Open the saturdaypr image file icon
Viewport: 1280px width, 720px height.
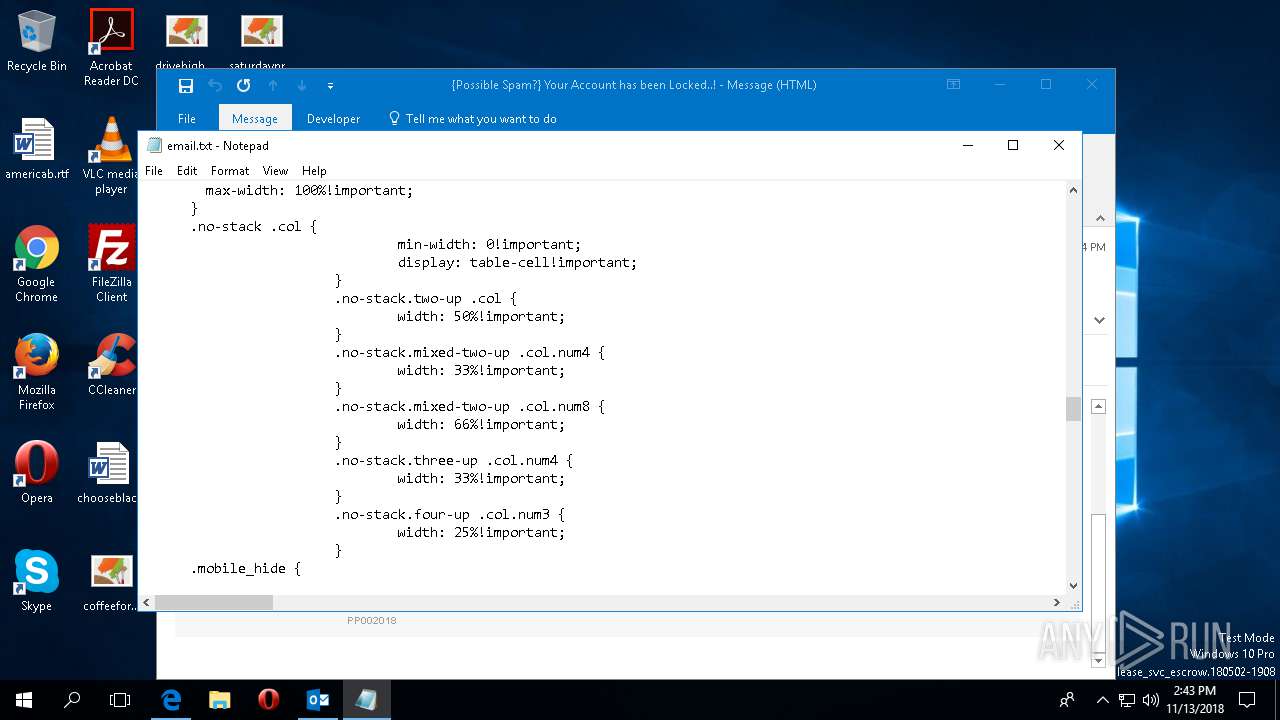[261, 42]
